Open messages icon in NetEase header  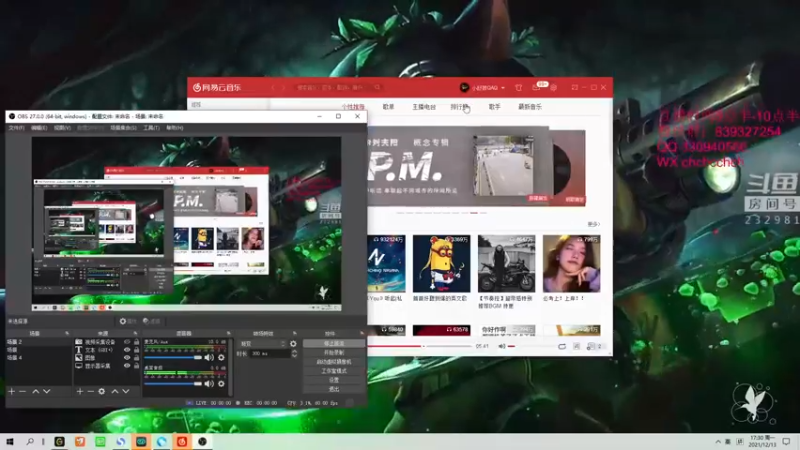536,88
